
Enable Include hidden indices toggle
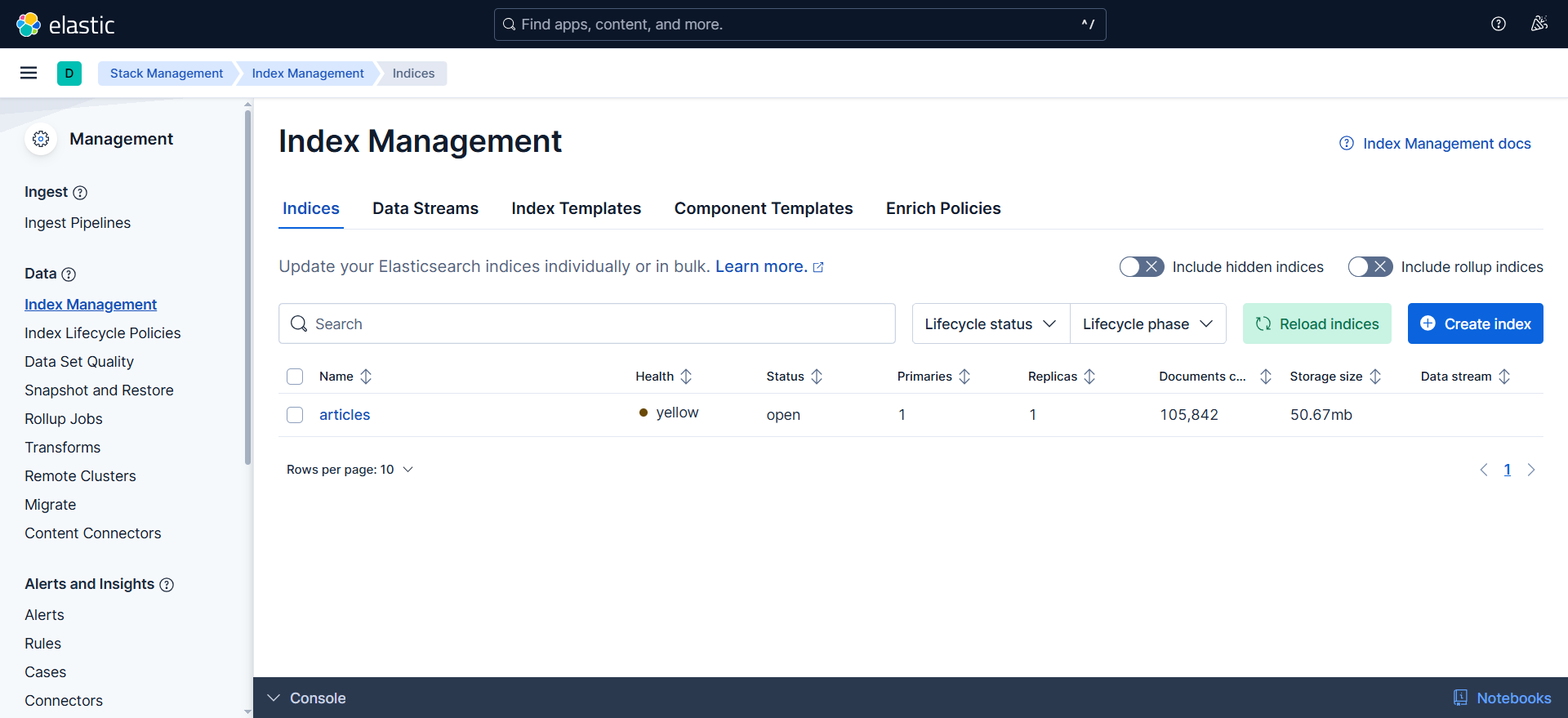[1142, 267]
